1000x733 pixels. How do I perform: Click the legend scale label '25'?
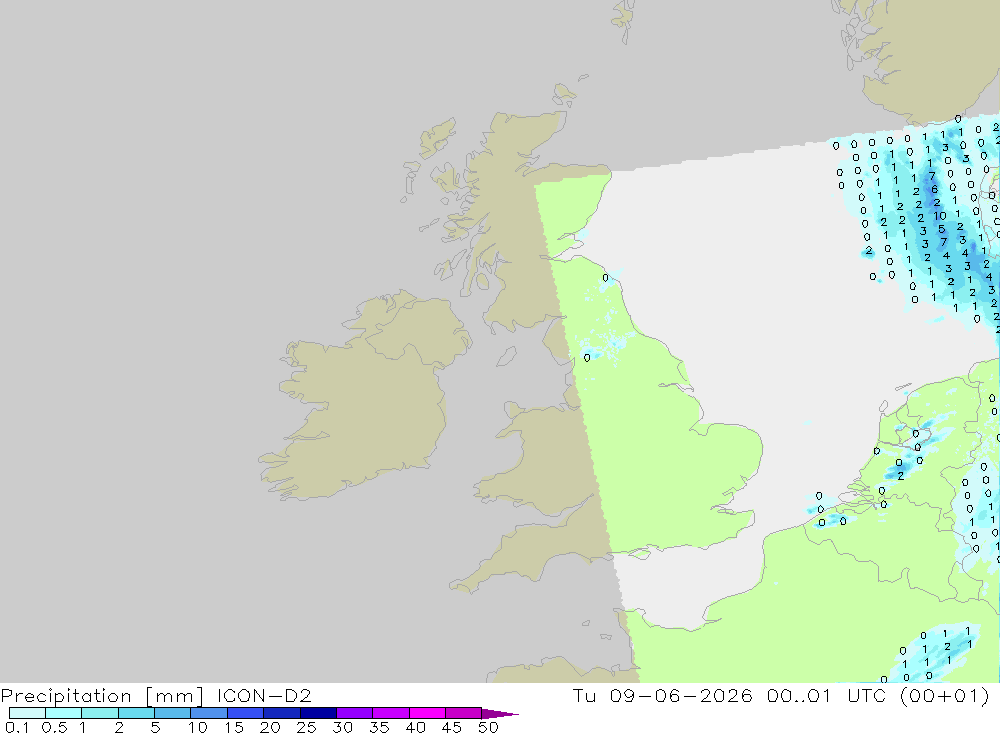tap(306, 727)
